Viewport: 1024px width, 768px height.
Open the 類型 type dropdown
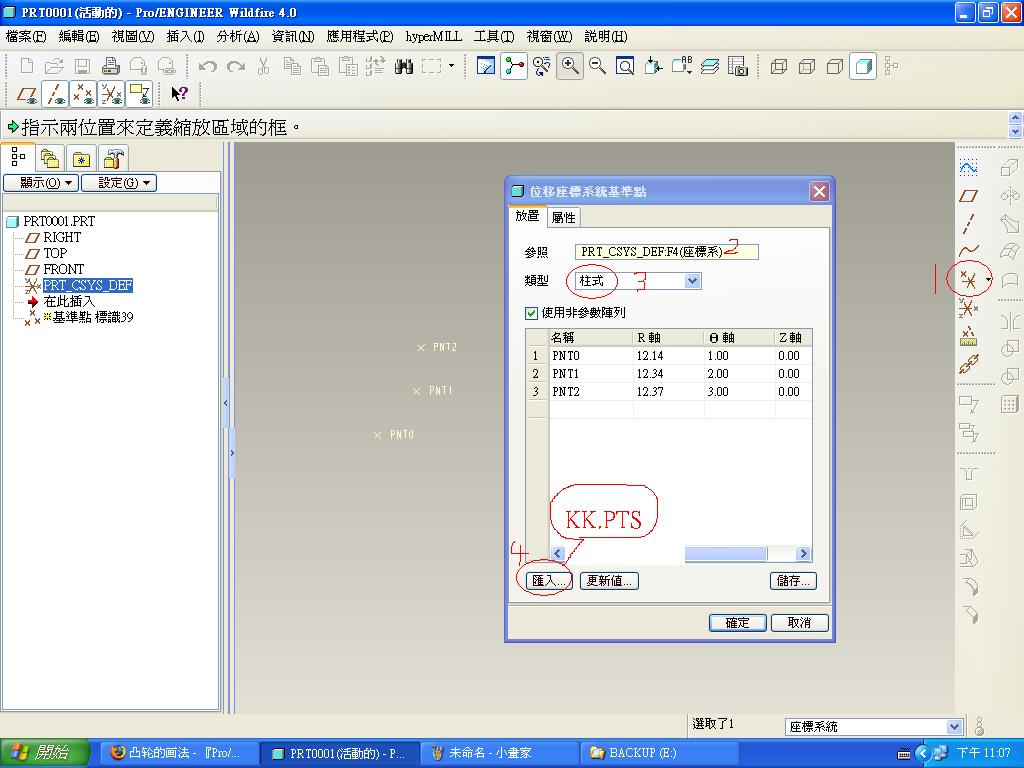point(692,281)
